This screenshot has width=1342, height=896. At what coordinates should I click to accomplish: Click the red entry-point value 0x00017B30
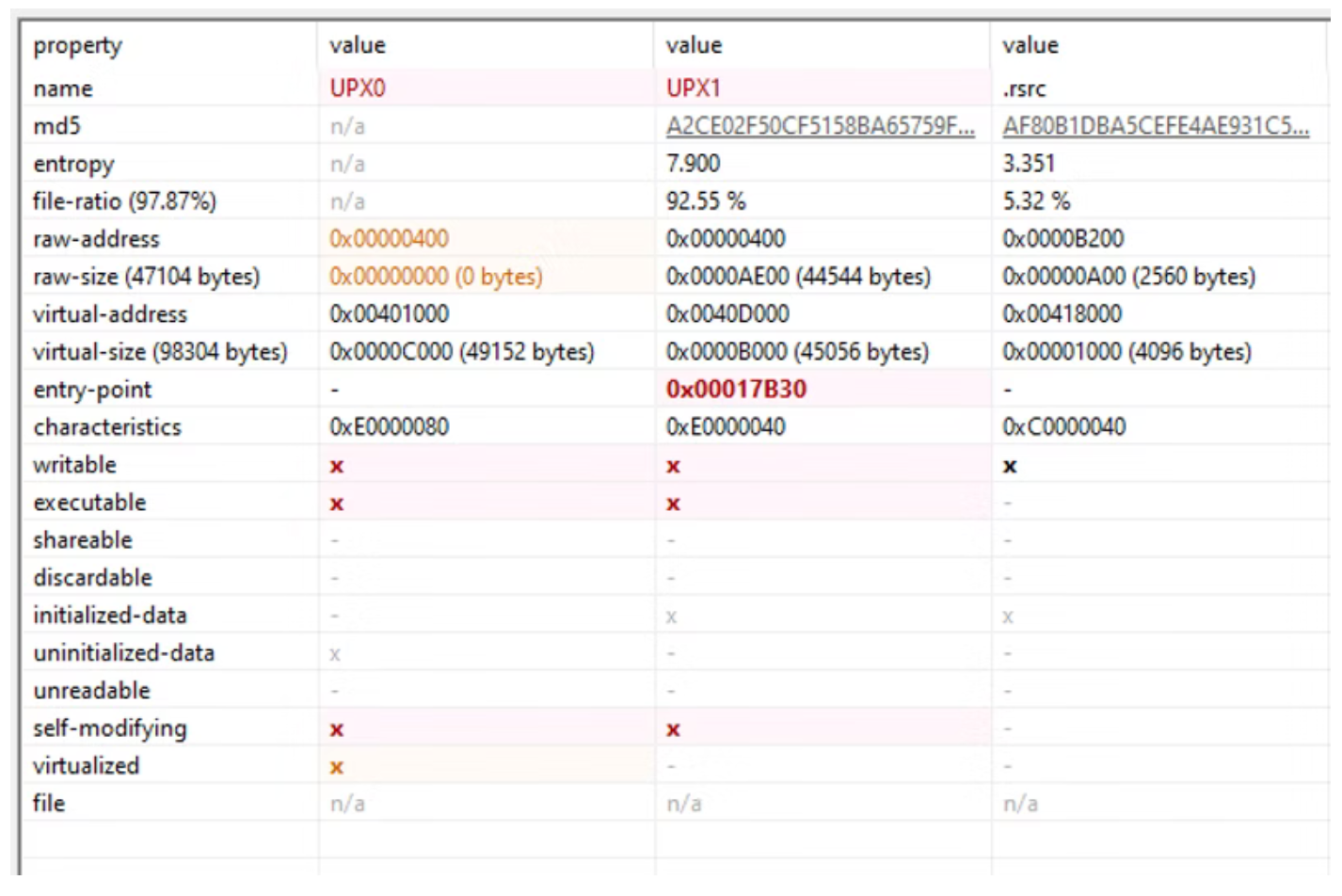coord(736,390)
